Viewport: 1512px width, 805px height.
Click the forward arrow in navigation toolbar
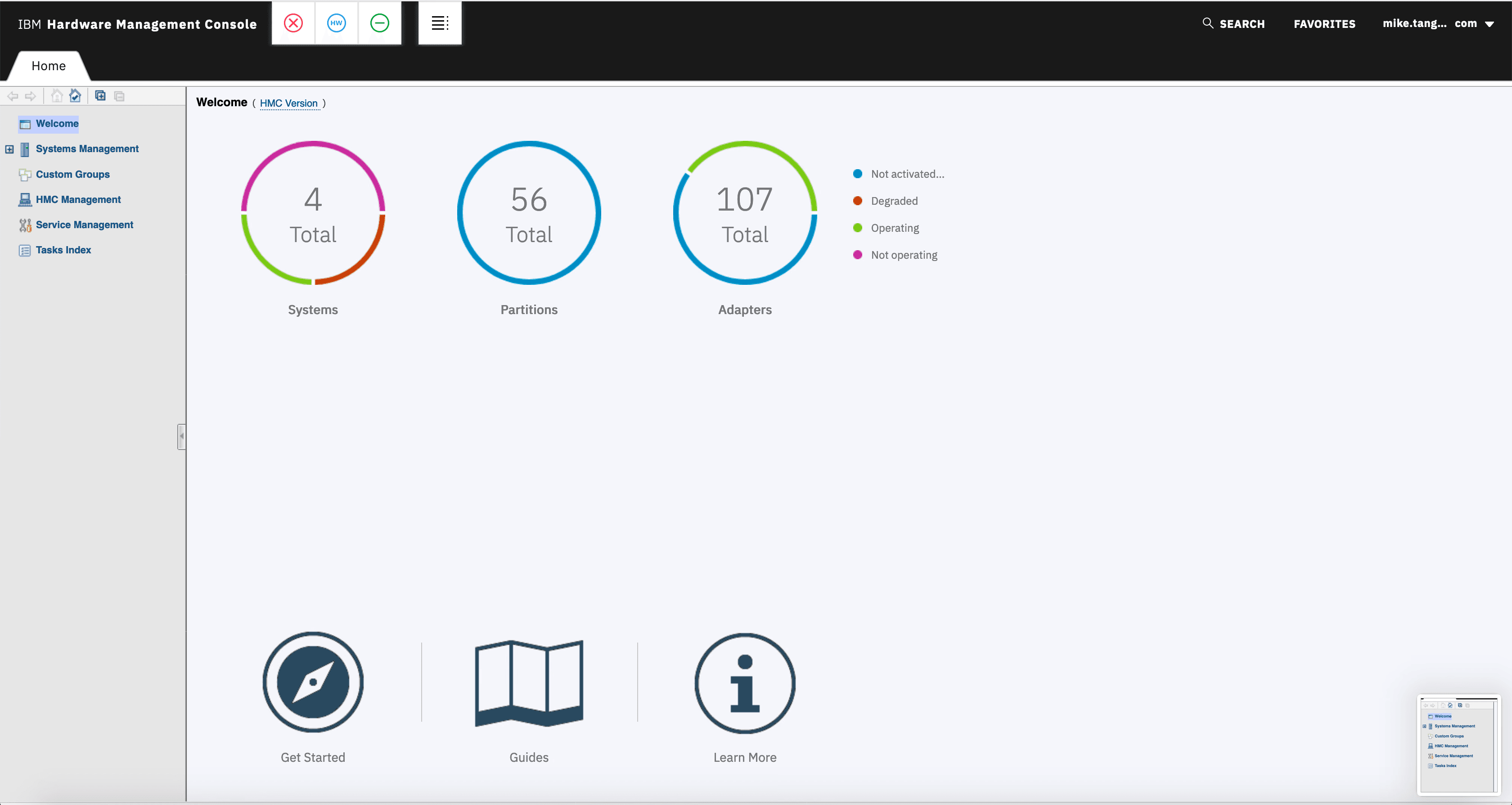pos(31,96)
